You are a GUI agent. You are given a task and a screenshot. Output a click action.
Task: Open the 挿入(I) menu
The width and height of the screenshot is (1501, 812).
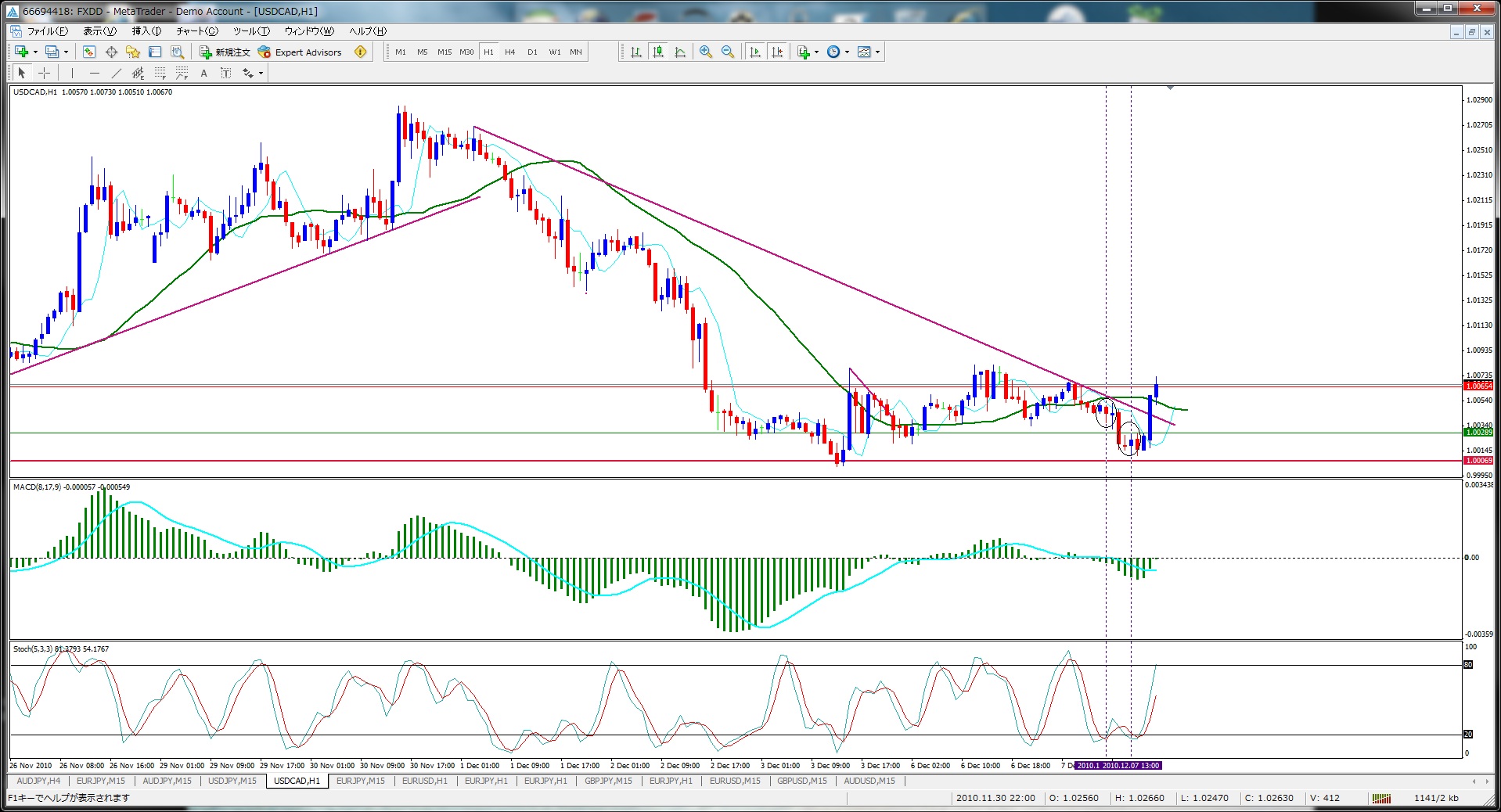[x=146, y=31]
